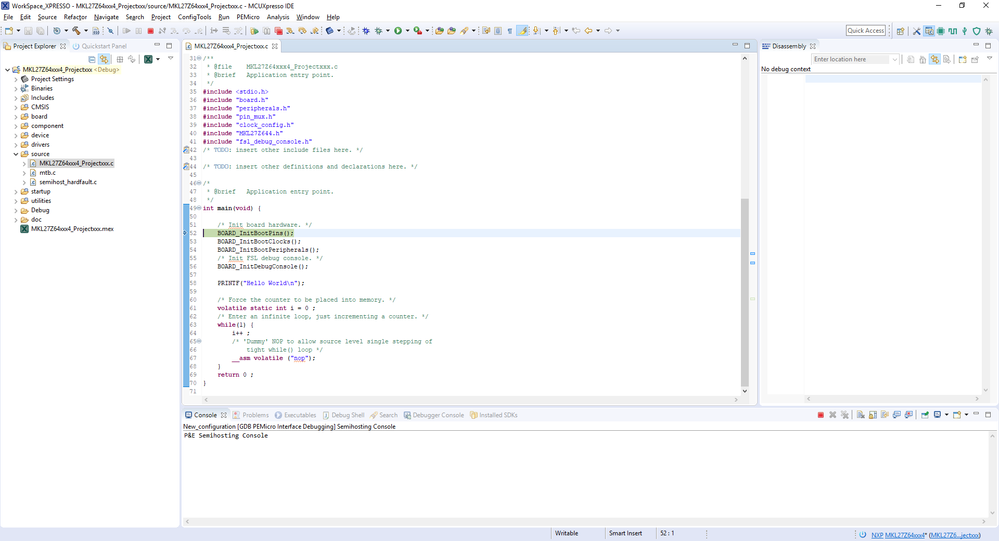The height and width of the screenshot is (541, 999).
Task: Select Project Settings tree item
Action: coord(52,79)
